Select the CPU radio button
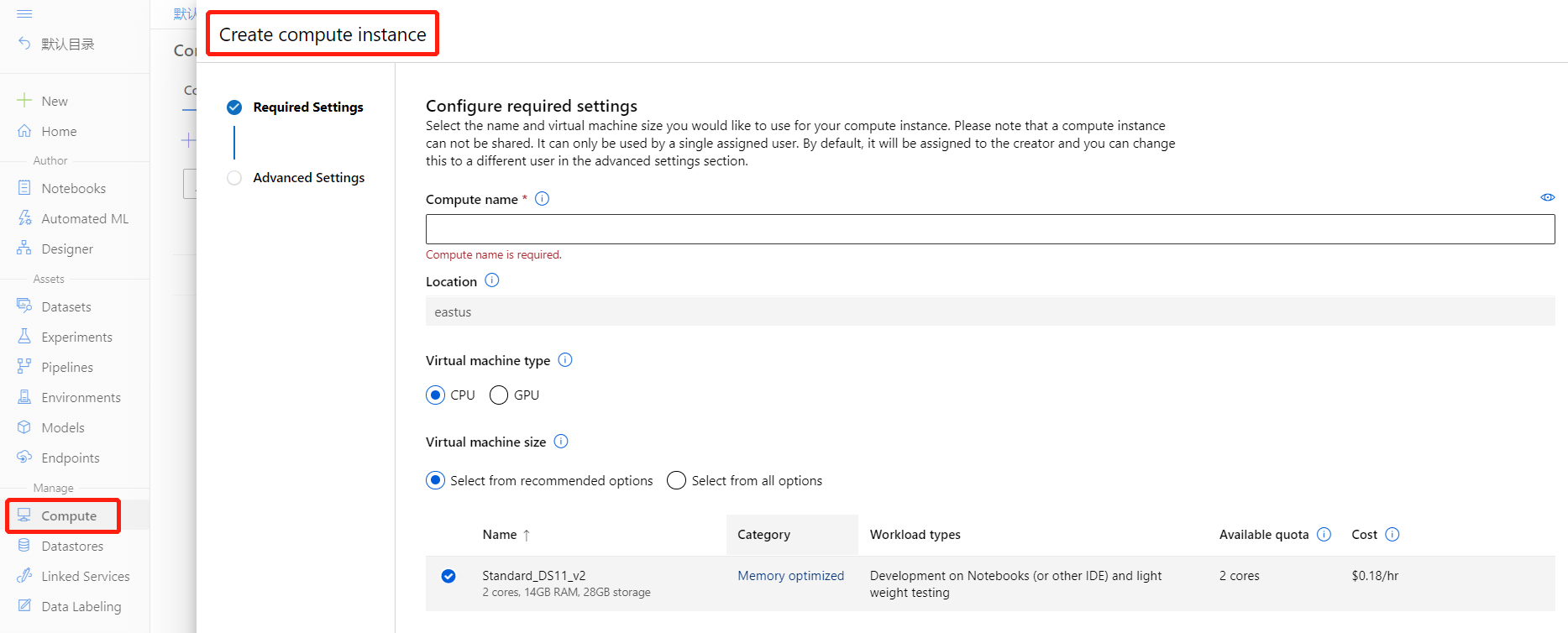The width and height of the screenshot is (1568, 633). click(436, 395)
